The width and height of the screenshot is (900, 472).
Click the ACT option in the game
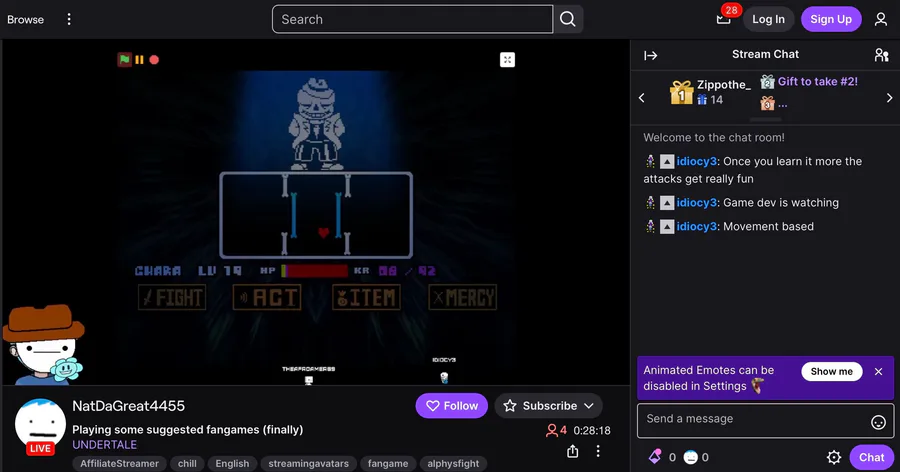tap(267, 297)
